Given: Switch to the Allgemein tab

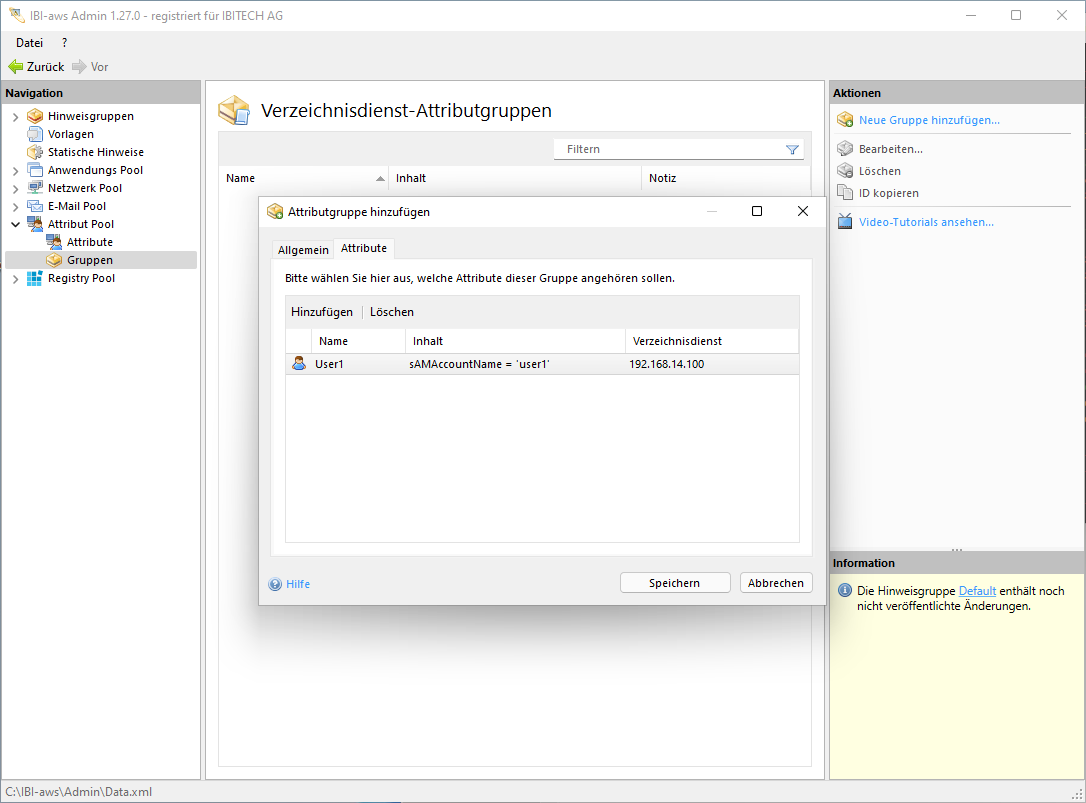Looking at the screenshot, I should 303,249.
